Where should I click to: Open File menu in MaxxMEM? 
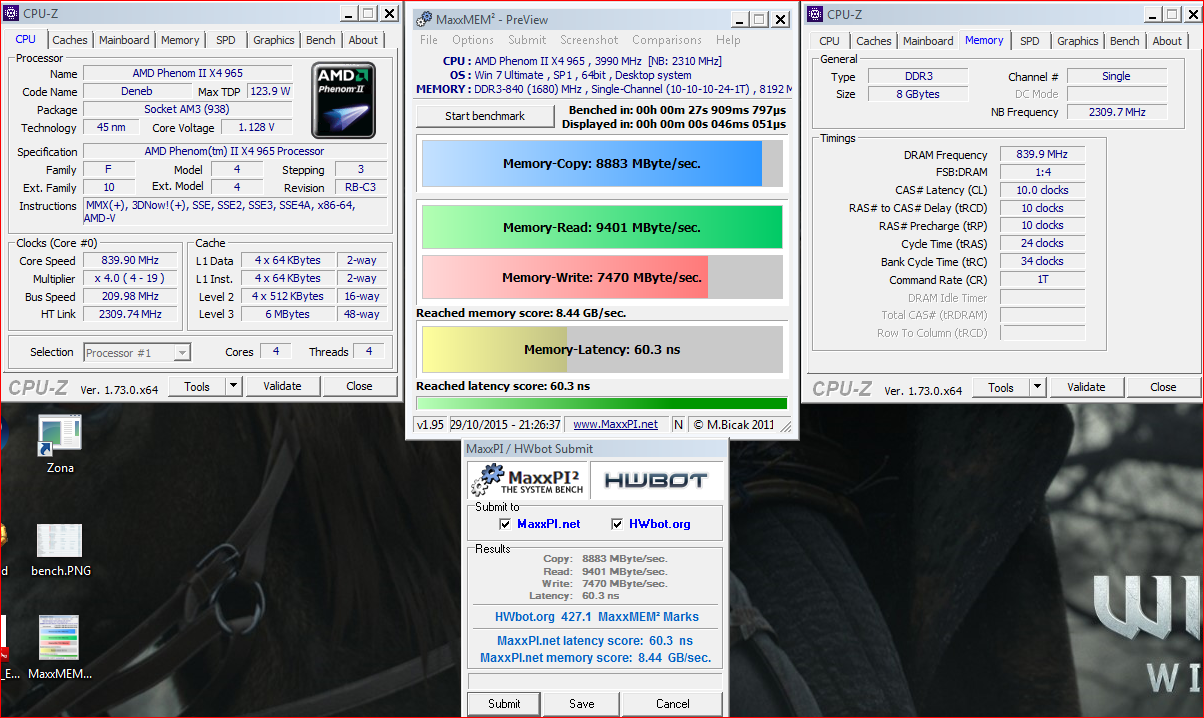pyautogui.click(x=429, y=40)
